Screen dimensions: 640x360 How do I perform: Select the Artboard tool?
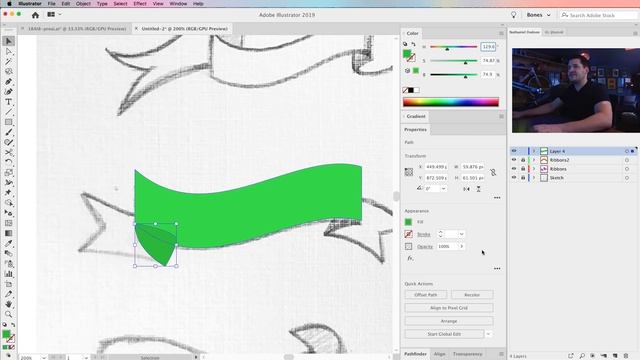(x=9, y=284)
